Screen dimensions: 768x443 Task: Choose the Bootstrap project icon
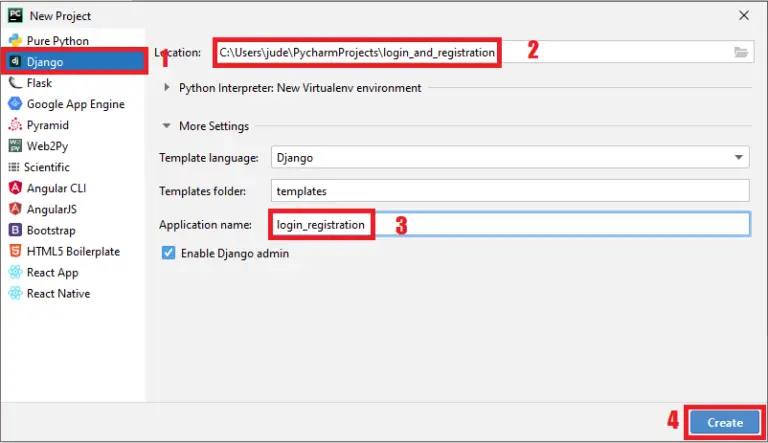[15, 230]
